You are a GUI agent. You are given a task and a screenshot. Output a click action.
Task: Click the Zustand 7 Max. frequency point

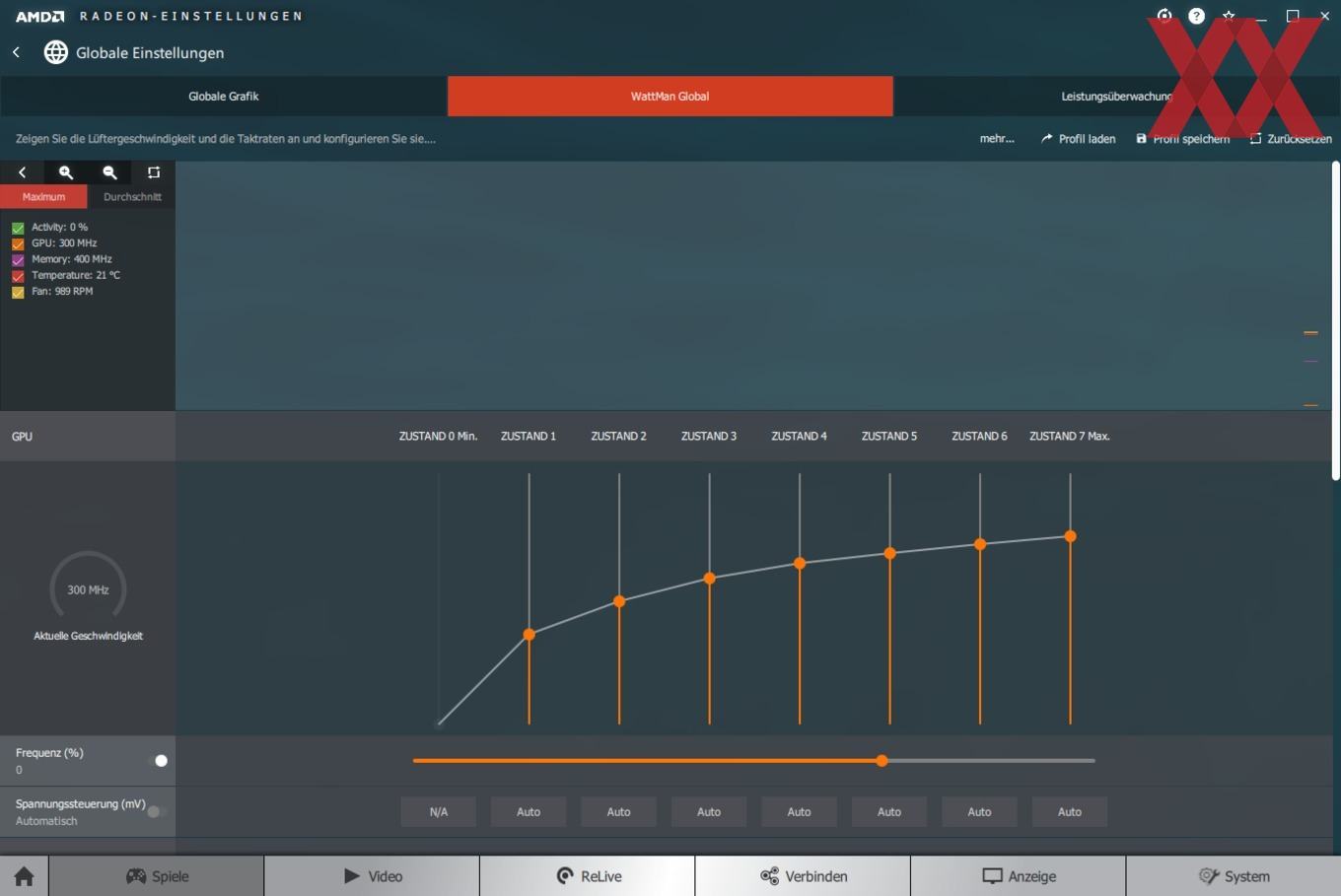coord(1070,537)
